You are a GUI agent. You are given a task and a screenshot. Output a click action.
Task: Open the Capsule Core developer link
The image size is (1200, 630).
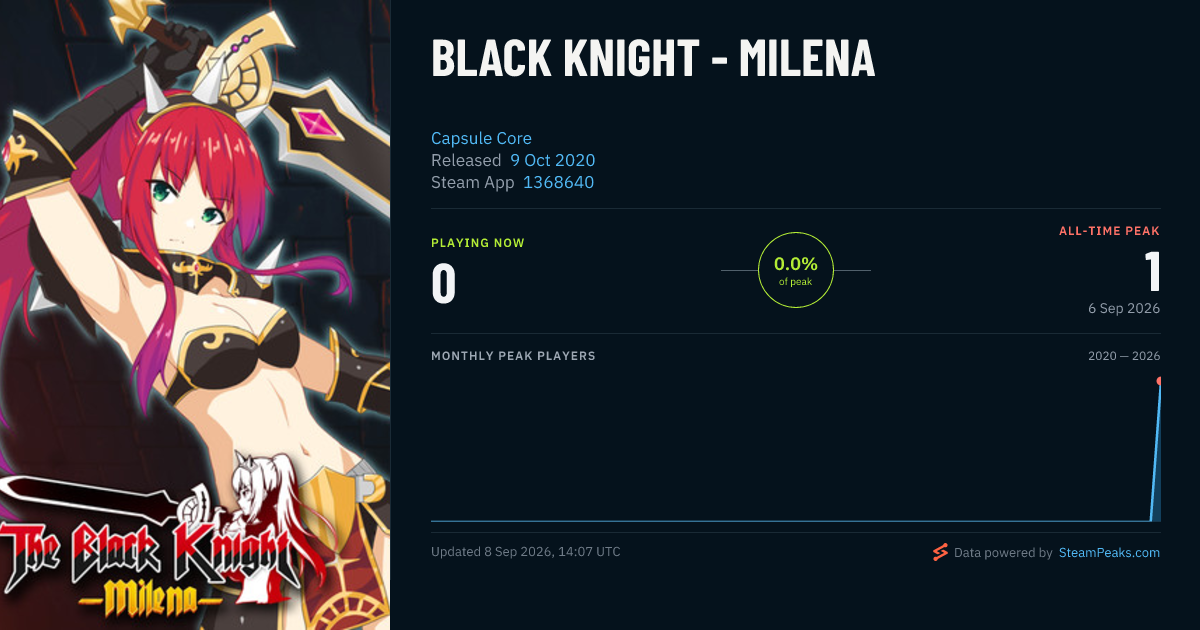coord(481,138)
